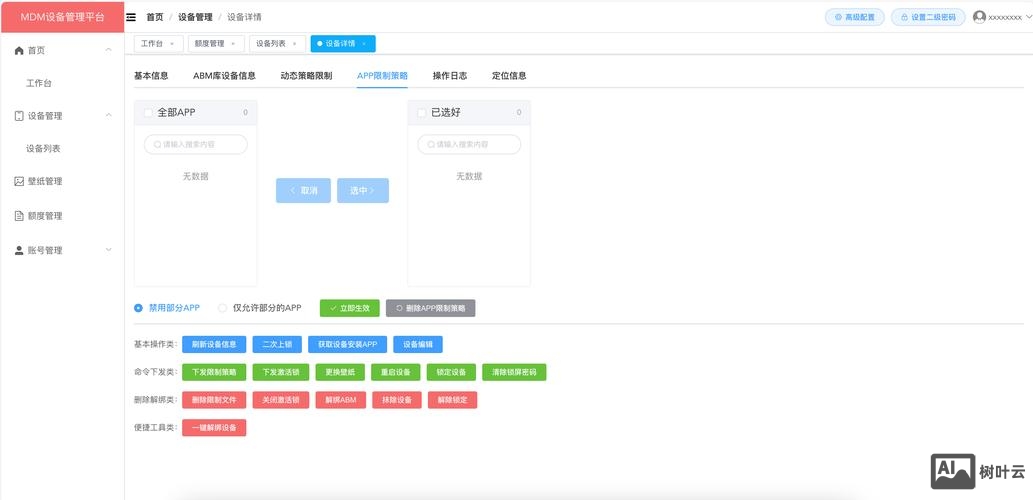Click 设备管理 in the breadcrumb

[x=195, y=17]
